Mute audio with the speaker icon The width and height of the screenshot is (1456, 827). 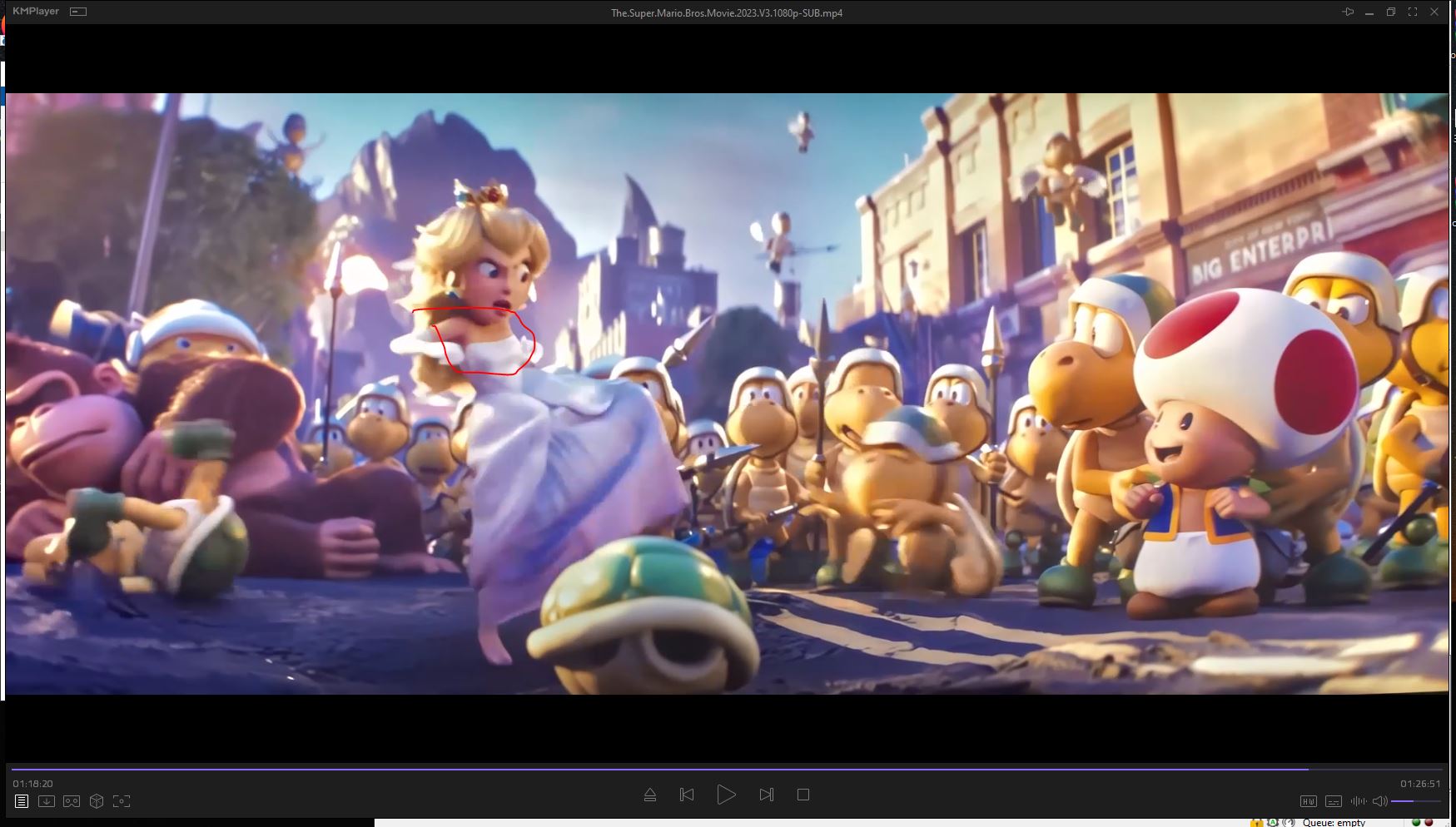click(x=1379, y=801)
